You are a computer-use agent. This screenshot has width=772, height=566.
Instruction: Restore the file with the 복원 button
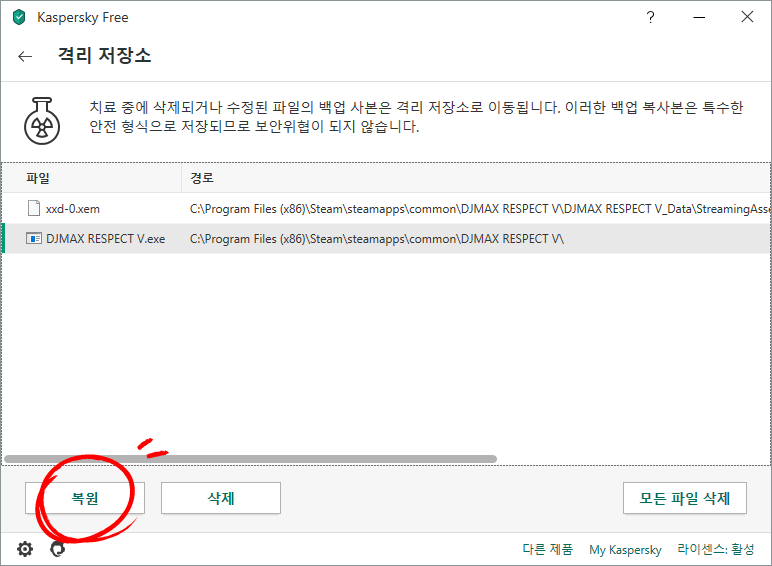85,498
